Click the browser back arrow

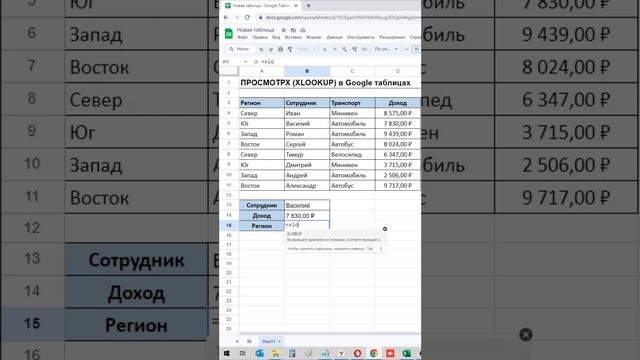pos(226,18)
